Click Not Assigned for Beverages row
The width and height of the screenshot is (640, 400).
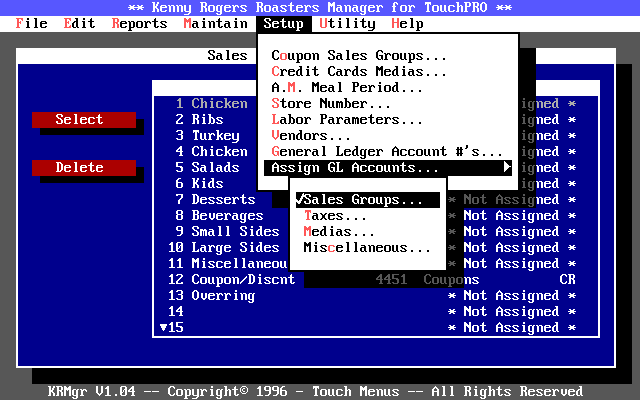point(512,216)
